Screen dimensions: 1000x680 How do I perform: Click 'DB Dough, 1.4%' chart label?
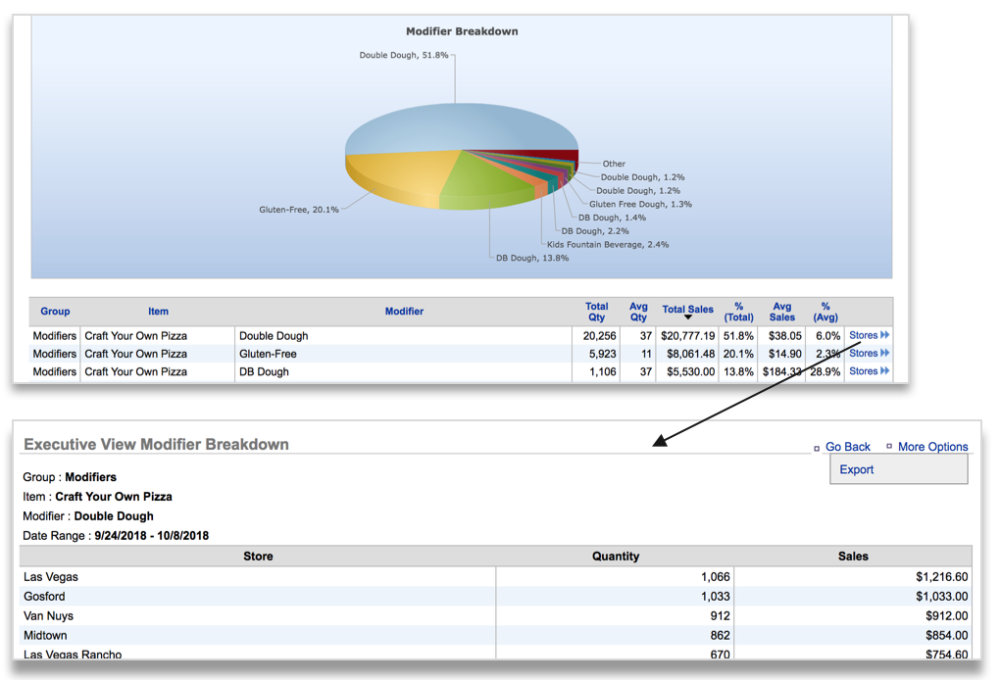click(612, 218)
